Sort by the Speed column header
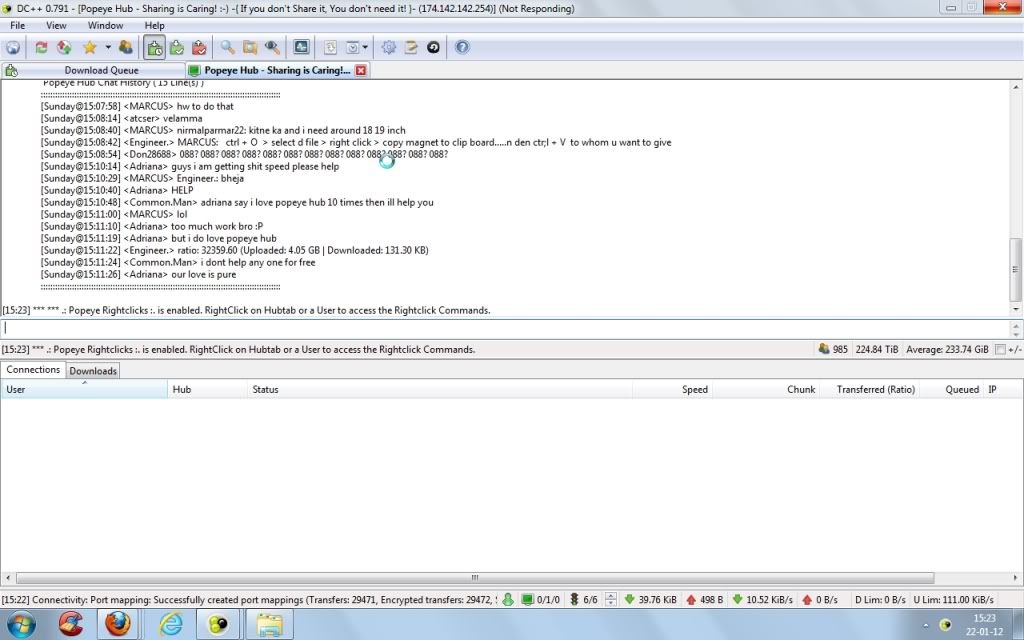This screenshot has width=1024, height=640. [673, 389]
